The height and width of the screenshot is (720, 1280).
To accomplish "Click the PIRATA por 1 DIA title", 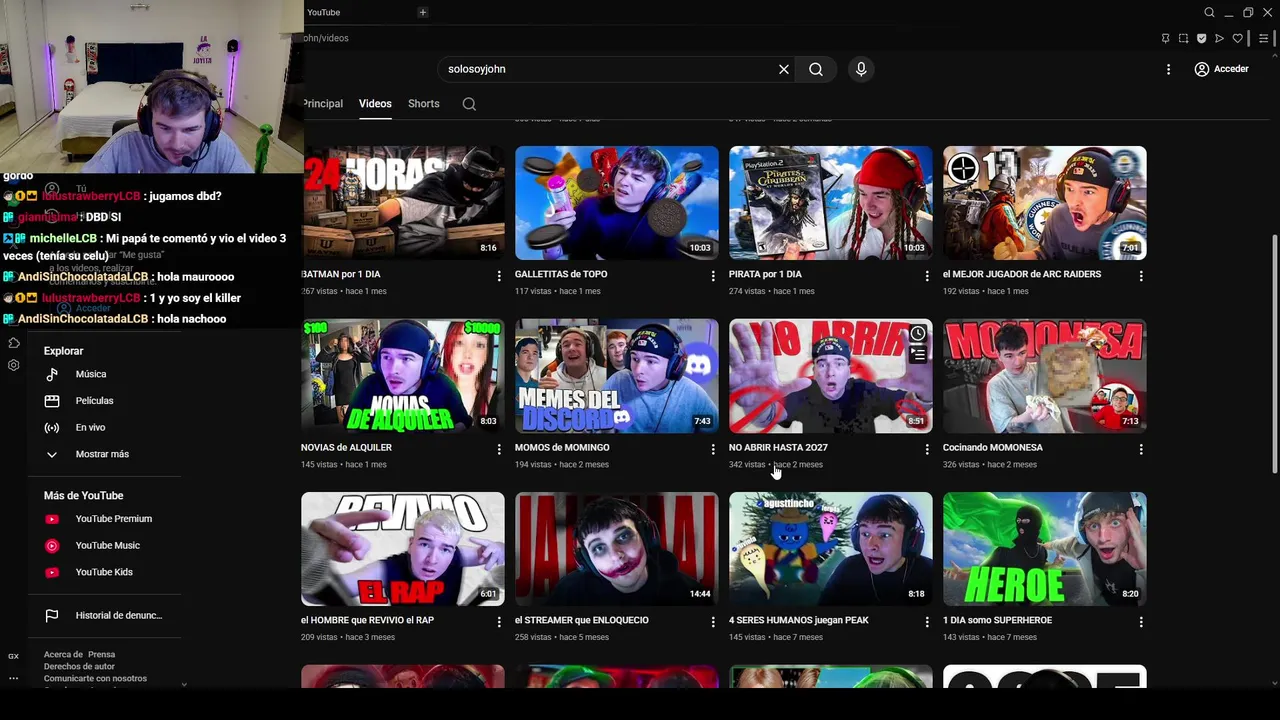I will click(x=765, y=274).
